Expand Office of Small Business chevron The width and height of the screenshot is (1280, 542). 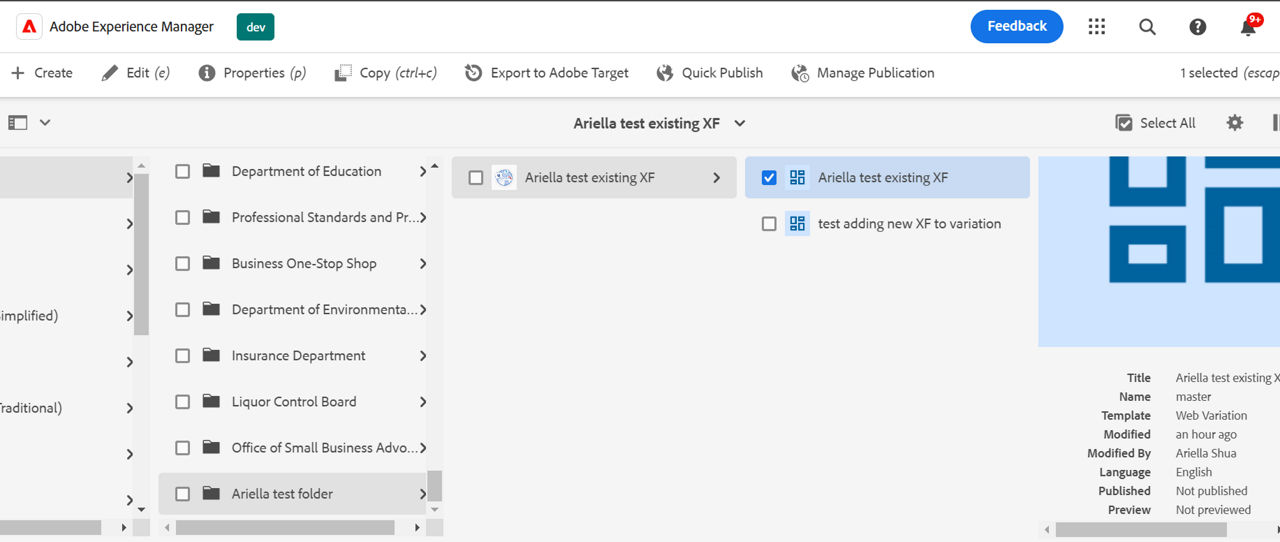422,448
